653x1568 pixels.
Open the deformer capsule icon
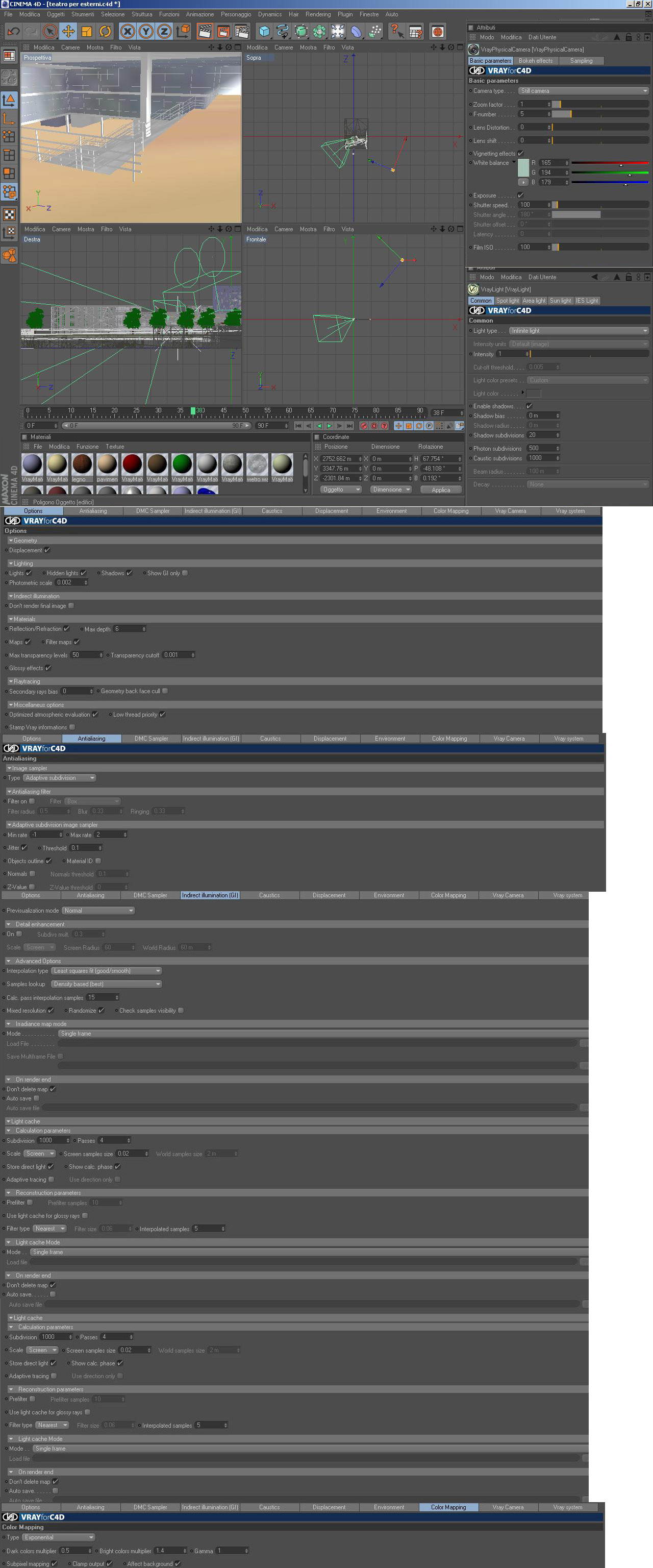(x=356, y=31)
